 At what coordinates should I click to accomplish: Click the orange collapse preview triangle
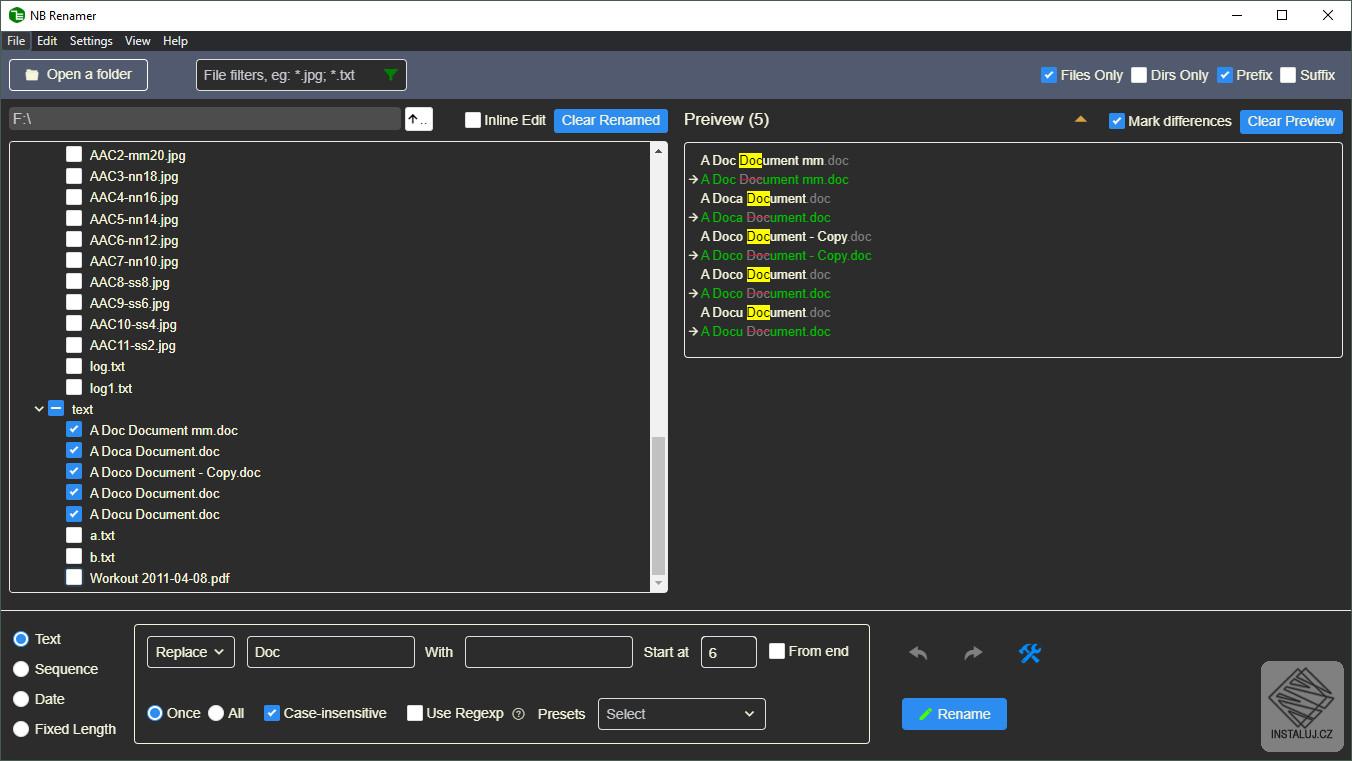pyautogui.click(x=1080, y=120)
